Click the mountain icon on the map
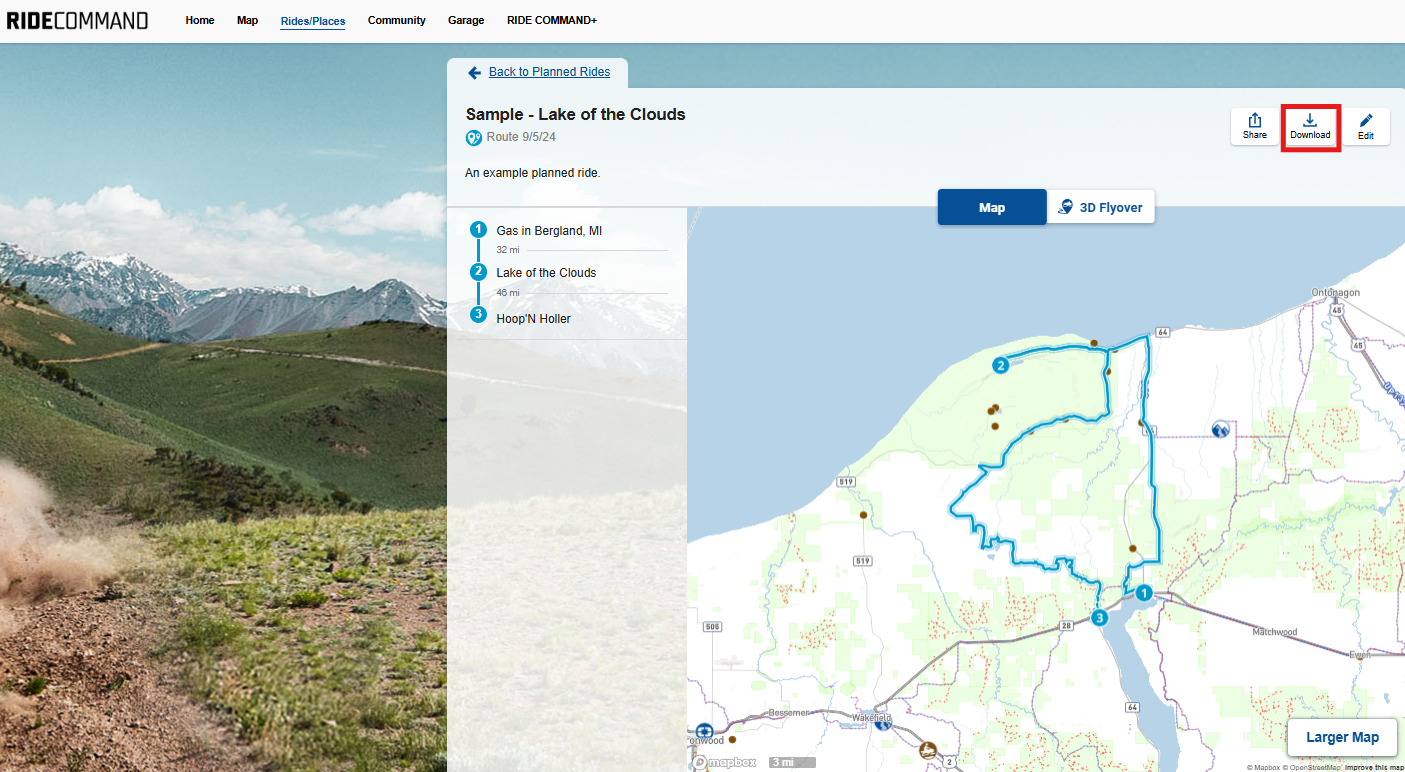Viewport: 1405px width, 772px height. pyautogui.click(x=1220, y=429)
